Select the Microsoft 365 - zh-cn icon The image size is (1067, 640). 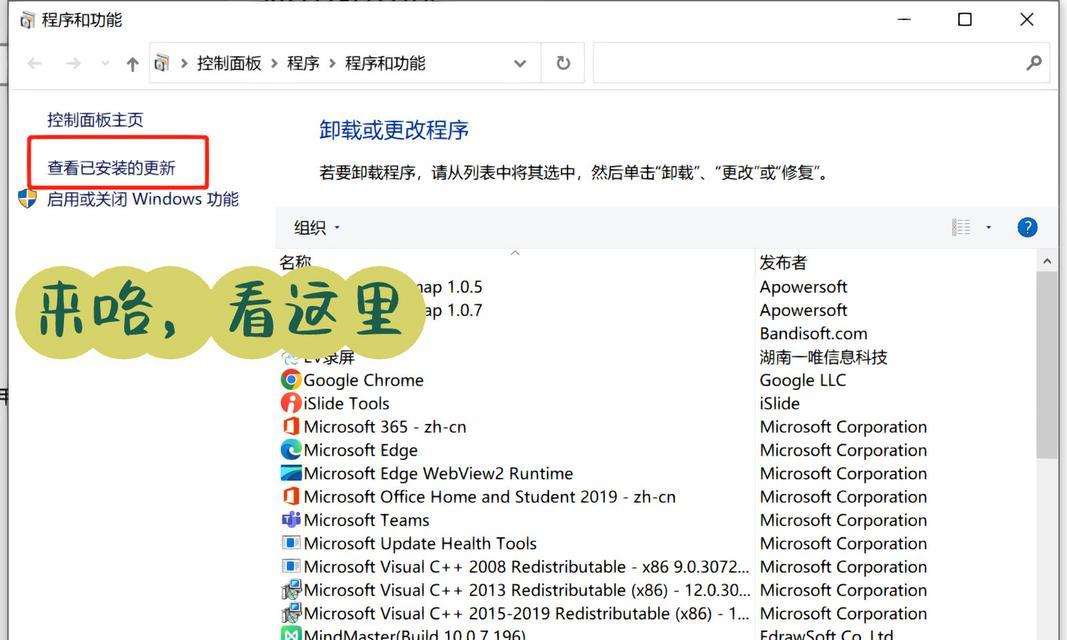click(291, 426)
